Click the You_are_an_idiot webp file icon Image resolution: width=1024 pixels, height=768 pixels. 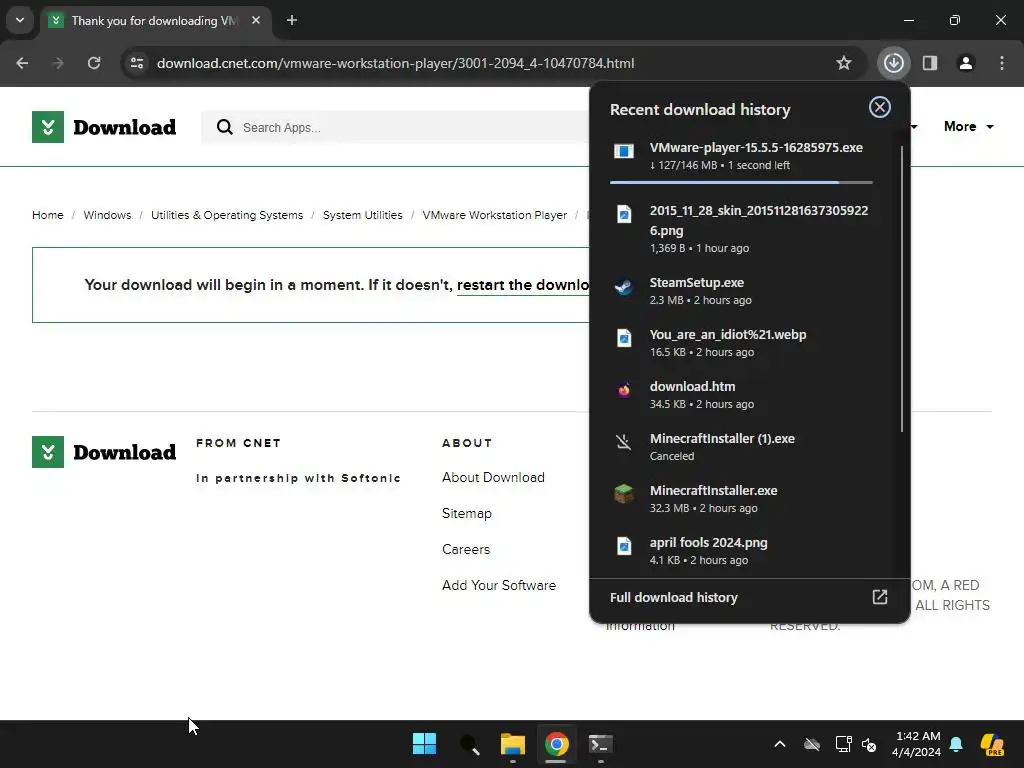624,338
